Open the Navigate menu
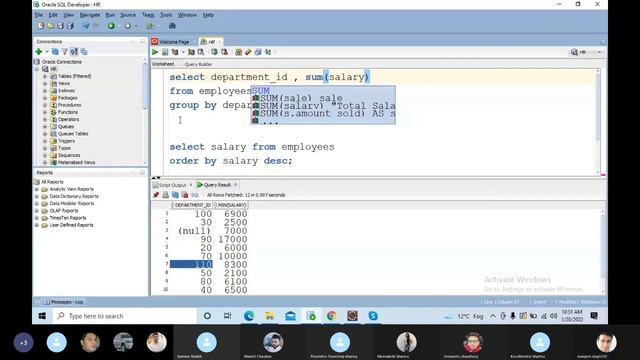640x360 pixels. pyautogui.click(x=90, y=15)
